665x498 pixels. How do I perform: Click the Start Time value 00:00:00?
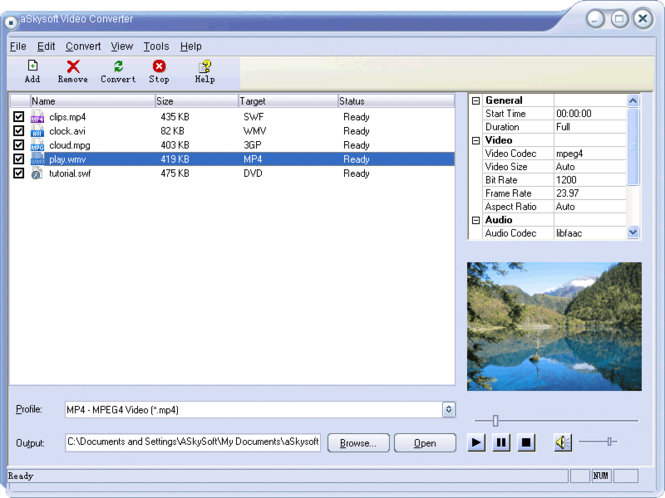click(x=573, y=114)
